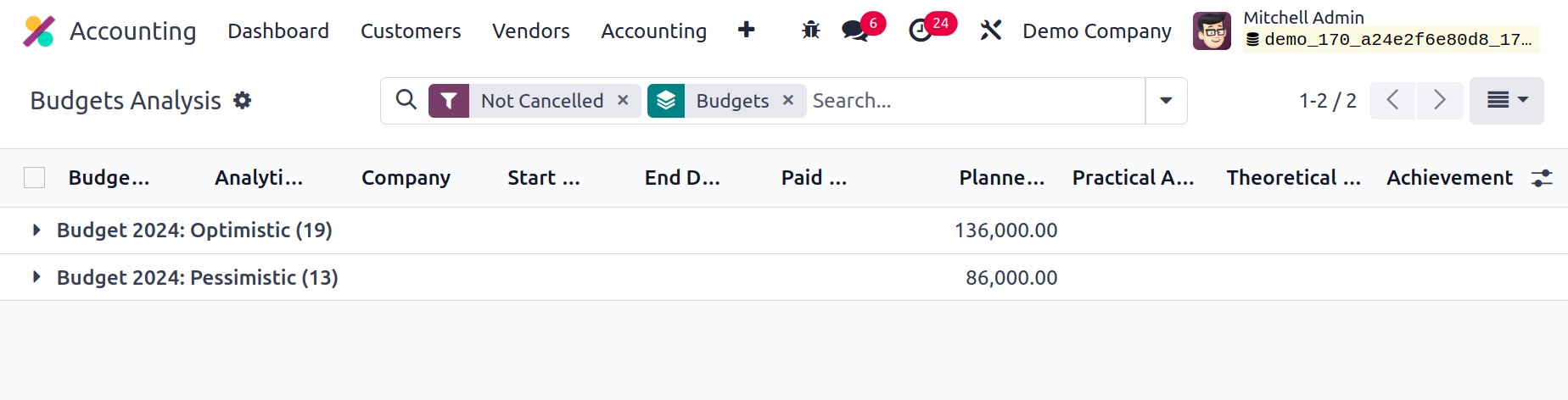Open the Customers menu

point(411,31)
